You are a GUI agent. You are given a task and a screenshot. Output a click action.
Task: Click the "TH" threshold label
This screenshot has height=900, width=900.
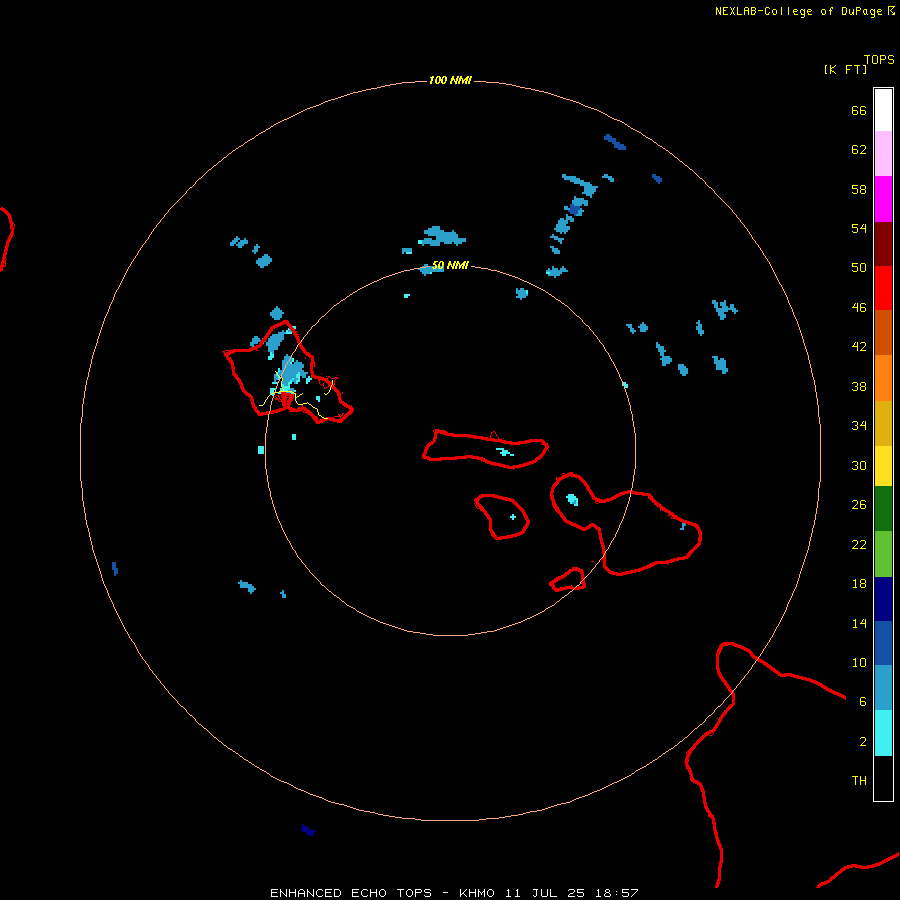tap(859, 781)
